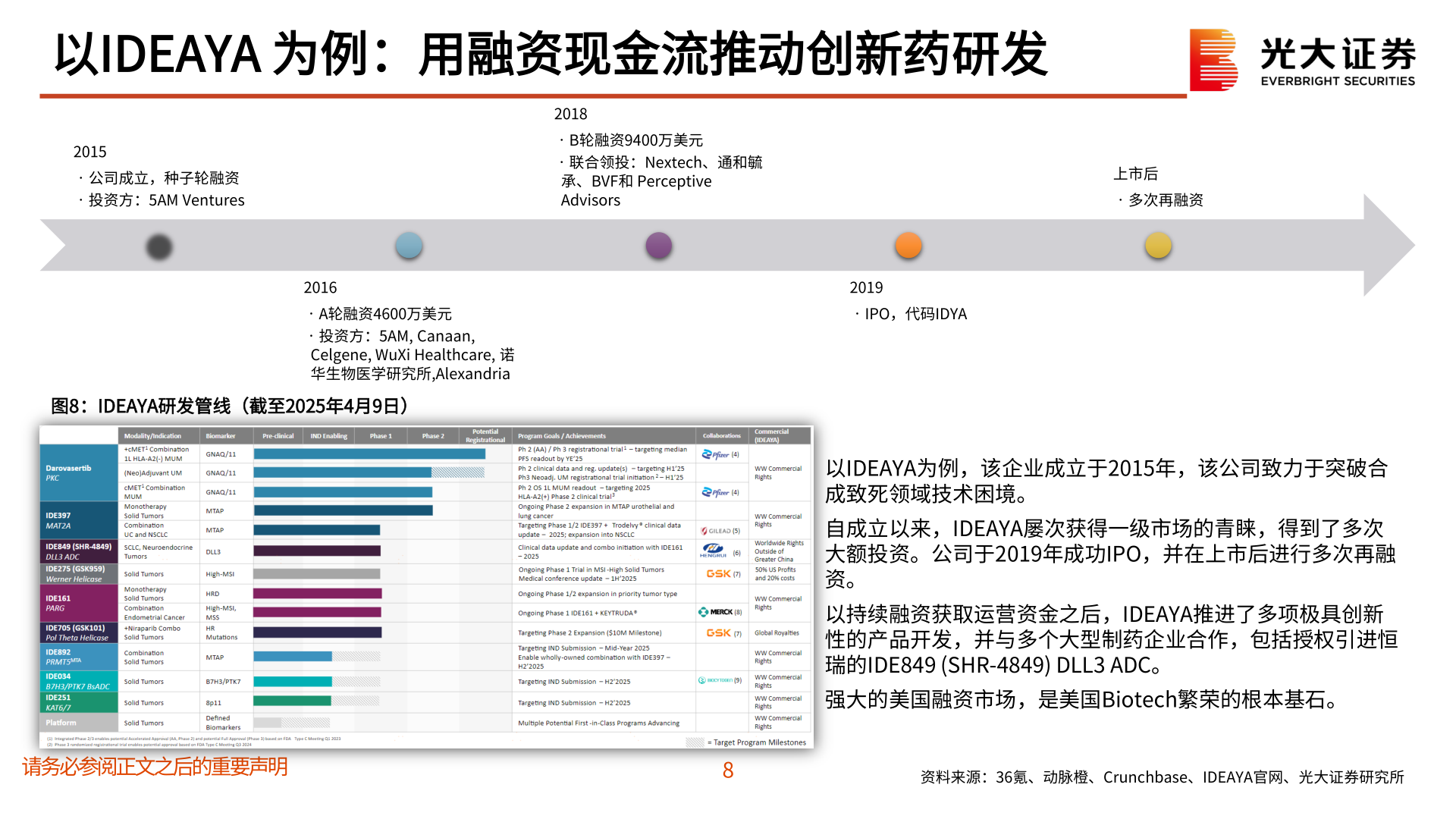Click the IDE251 KAT6/7 row label
The height and width of the screenshot is (819, 1456).
[x=79, y=702]
